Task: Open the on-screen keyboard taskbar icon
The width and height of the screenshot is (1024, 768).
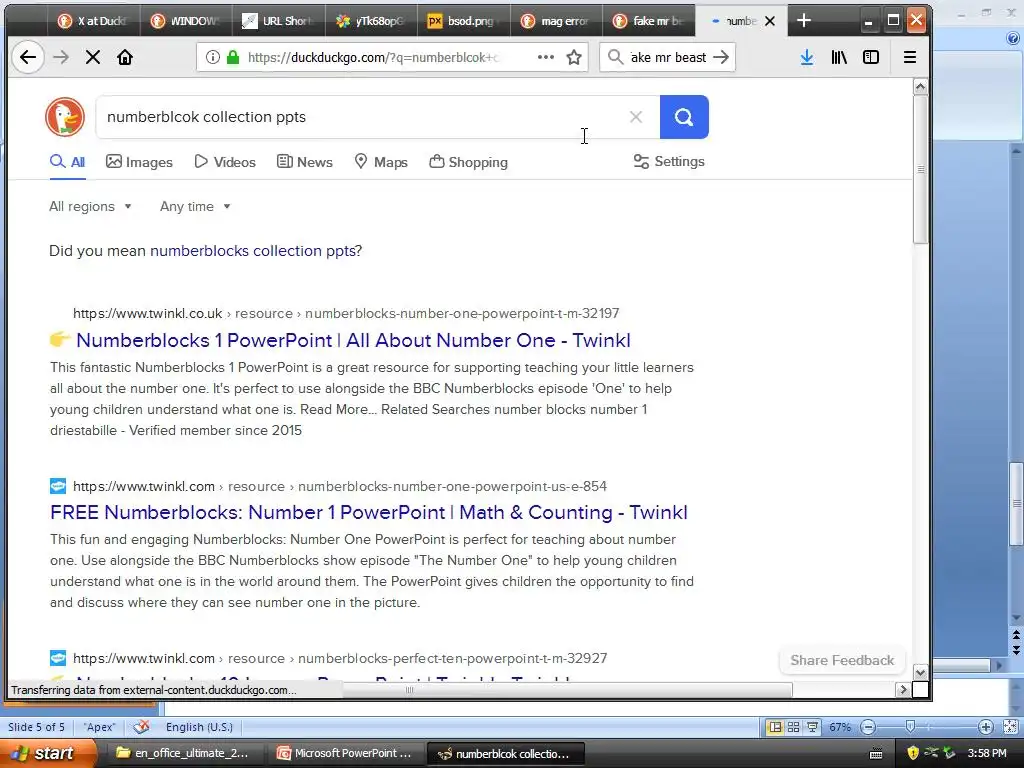Action: (876, 754)
